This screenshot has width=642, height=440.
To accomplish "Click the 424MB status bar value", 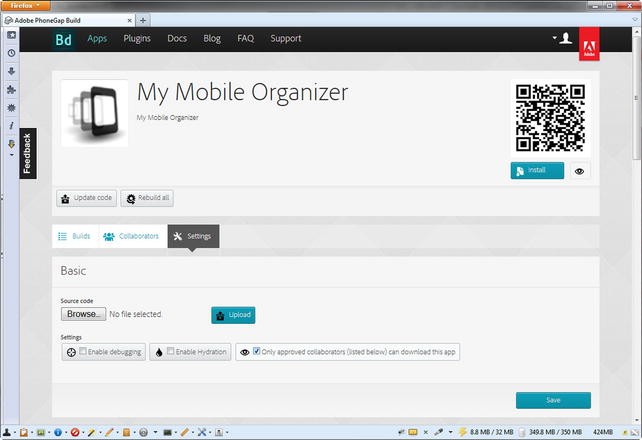I will pos(603,432).
